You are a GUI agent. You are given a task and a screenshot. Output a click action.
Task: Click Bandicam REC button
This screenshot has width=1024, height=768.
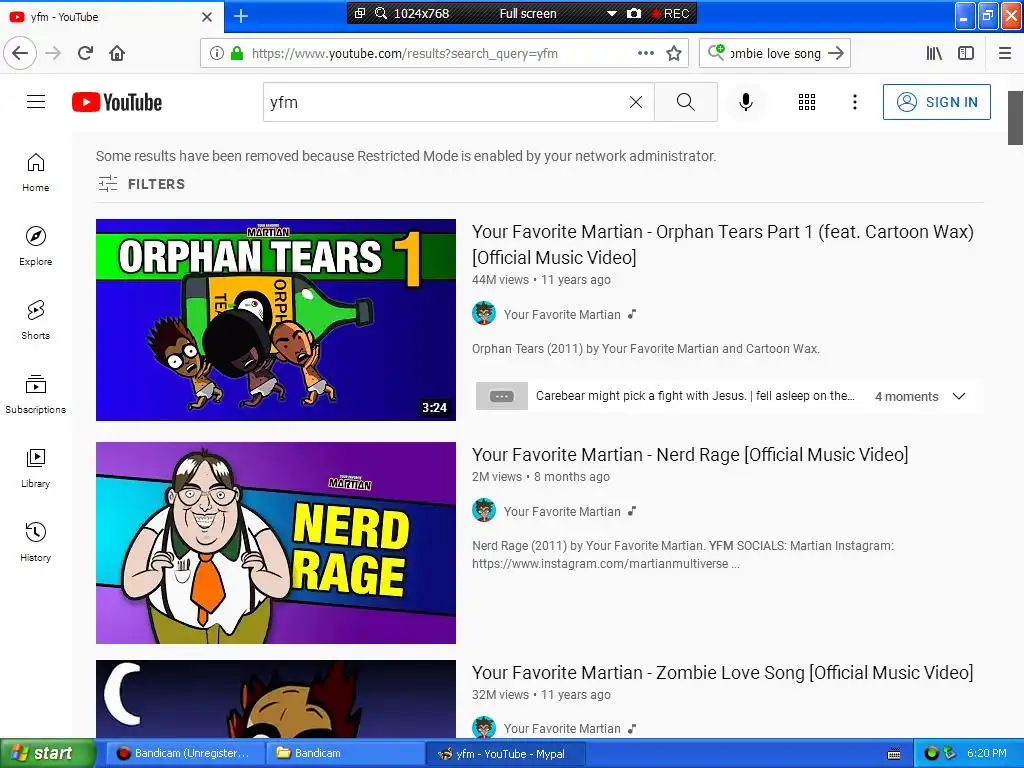click(x=670, y=14)
